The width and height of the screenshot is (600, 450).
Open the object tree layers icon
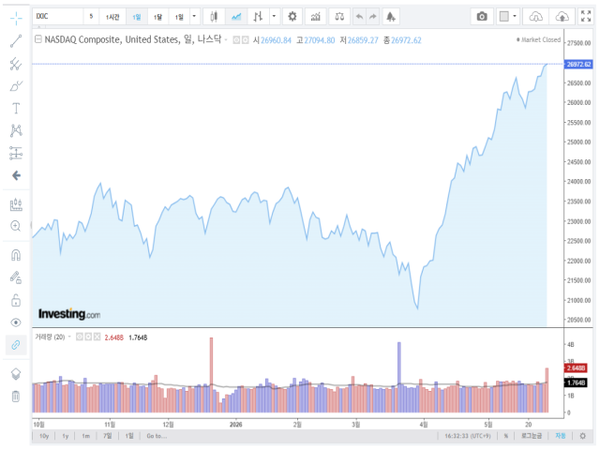click(x=16, y=374)
